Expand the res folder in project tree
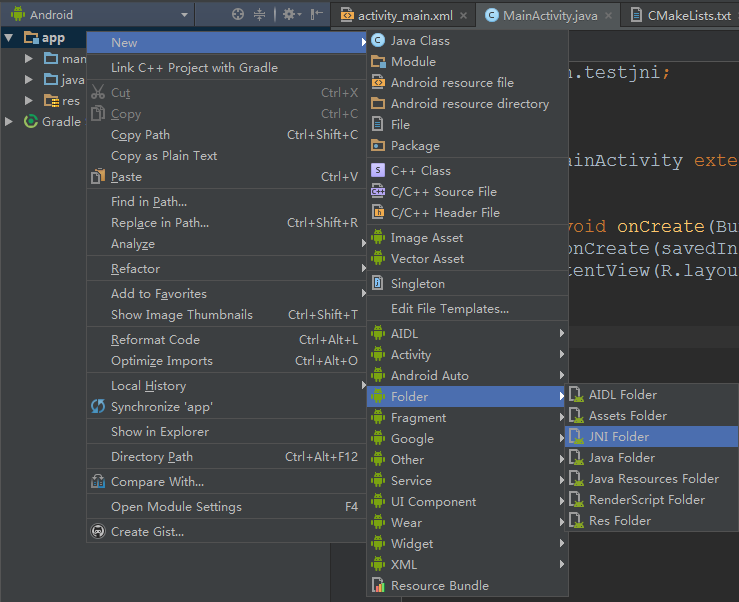Image resolution: width=739 pixels, height=602 pixels. pyautogui.click(x=29, y=101)
